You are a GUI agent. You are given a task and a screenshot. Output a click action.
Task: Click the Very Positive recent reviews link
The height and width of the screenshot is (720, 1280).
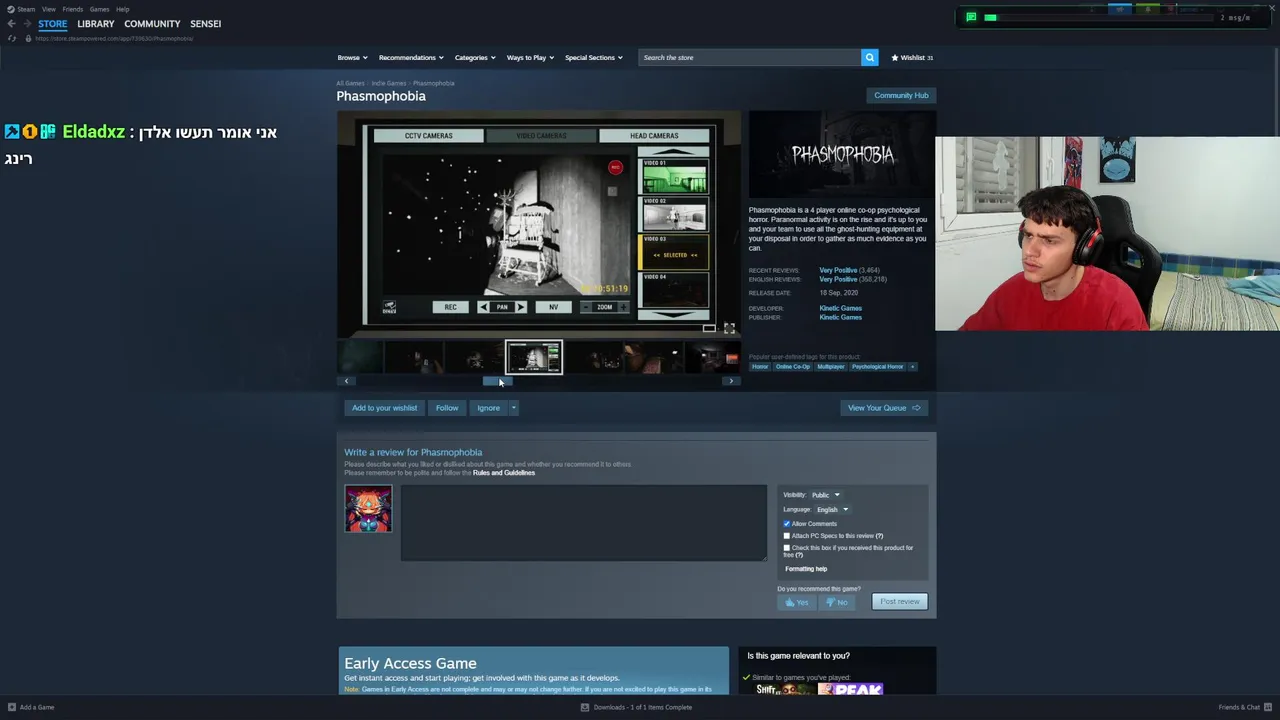pos(838,270)
